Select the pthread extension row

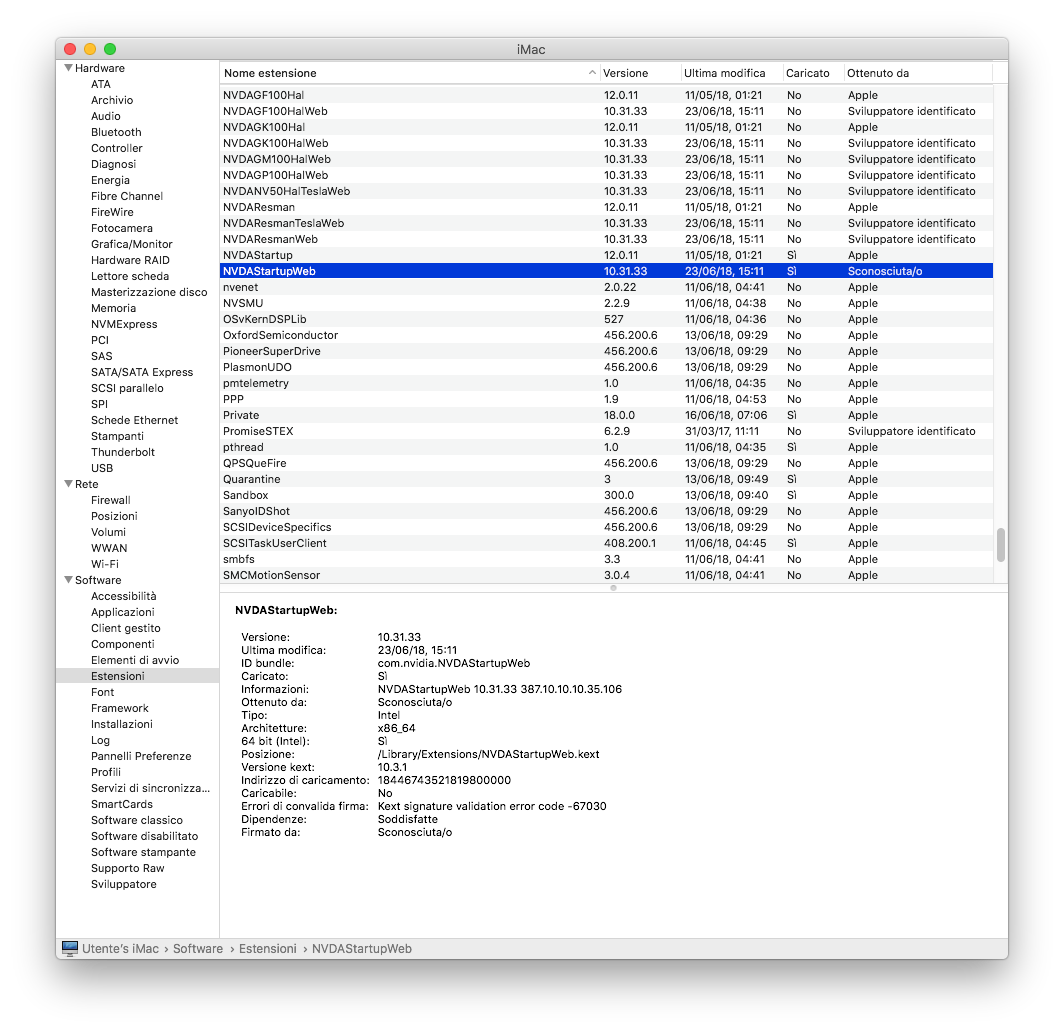607,447
